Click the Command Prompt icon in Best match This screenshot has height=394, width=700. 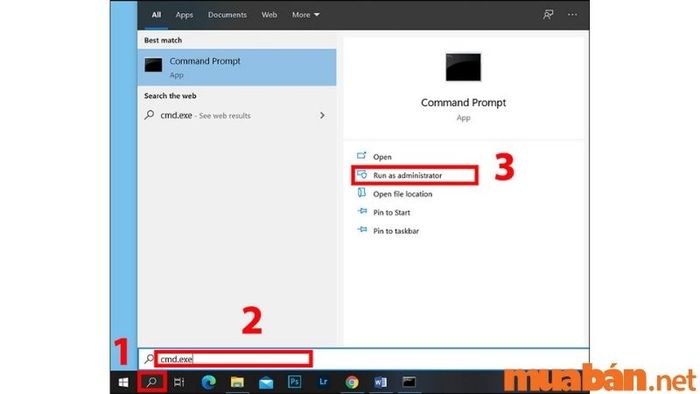click(153, 65)
